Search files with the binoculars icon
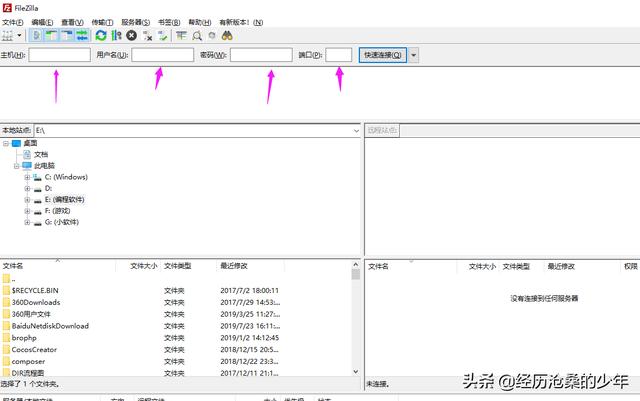Screen dimensions: 640x401 [x=227, y=36]
